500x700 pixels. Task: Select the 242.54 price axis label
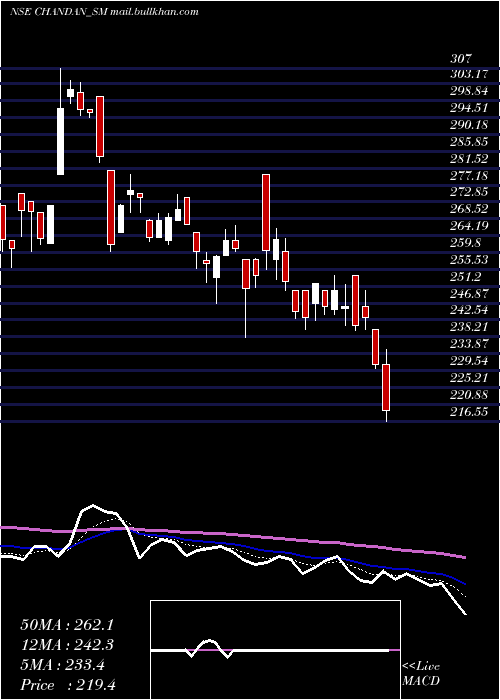(469, 310)
